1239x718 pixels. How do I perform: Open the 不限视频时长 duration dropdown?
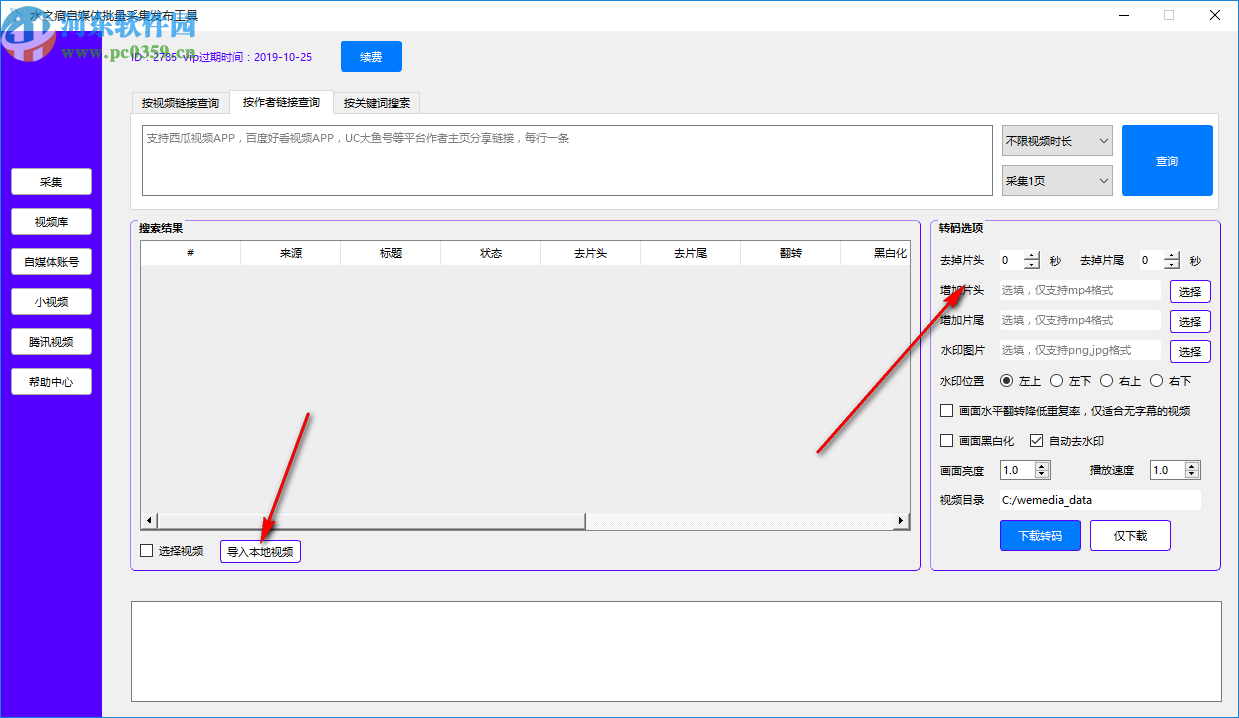[1057, 141]
